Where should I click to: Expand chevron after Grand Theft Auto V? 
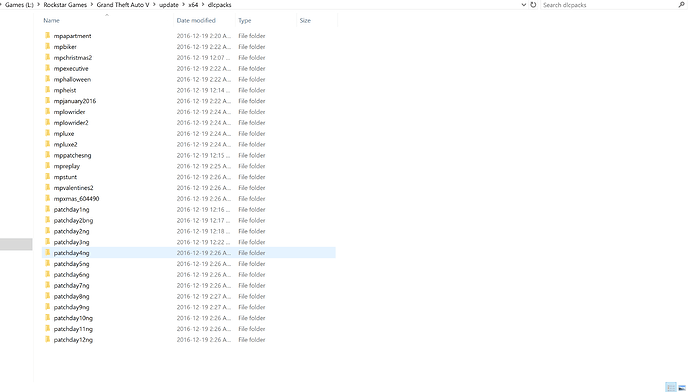[x=154, y=5]
